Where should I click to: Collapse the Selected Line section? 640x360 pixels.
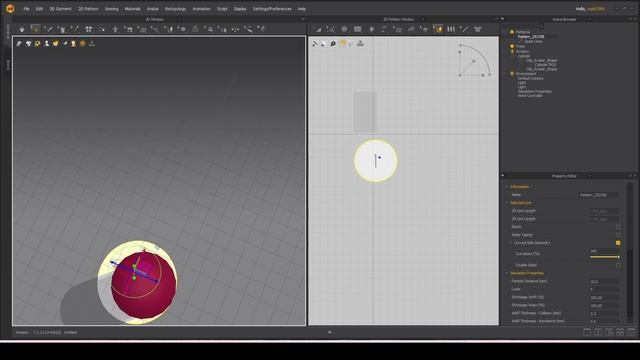tap(507, 203)
